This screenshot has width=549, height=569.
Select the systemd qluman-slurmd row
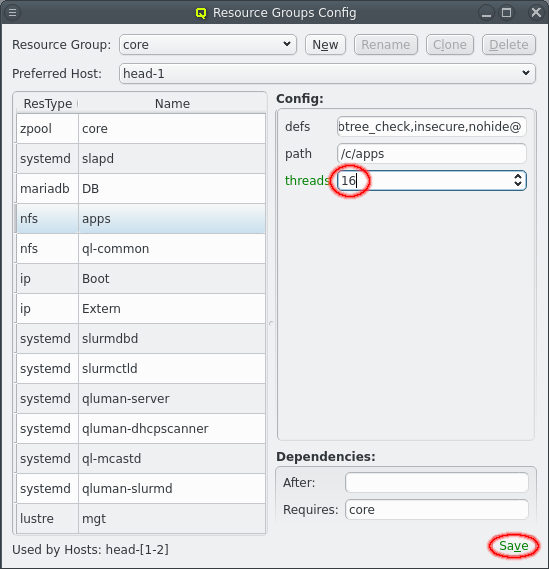point(141,489)
